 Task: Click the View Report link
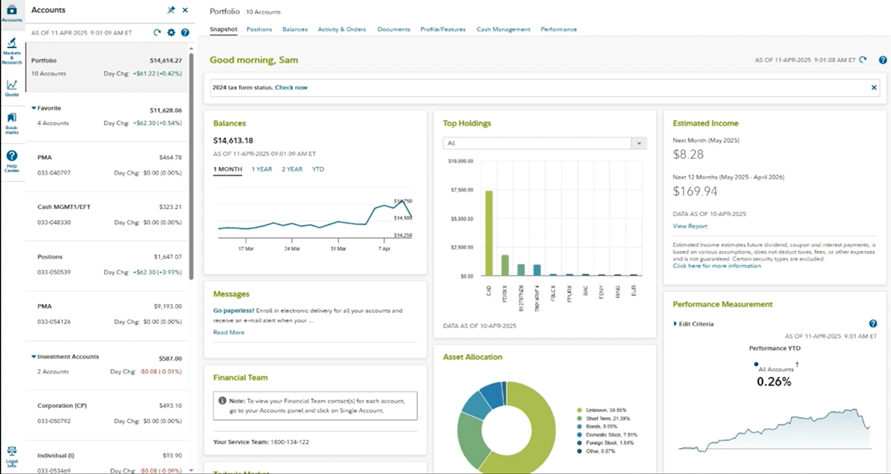click(x=690, y=226)
